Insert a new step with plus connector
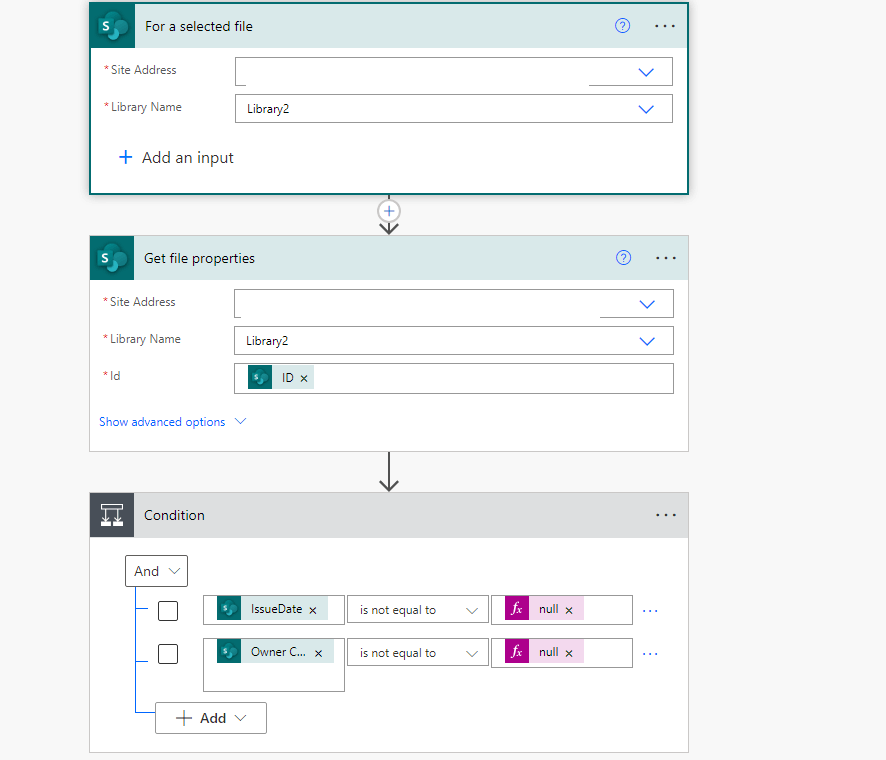This screenshot has width=886, height=760. click(389, 211)
